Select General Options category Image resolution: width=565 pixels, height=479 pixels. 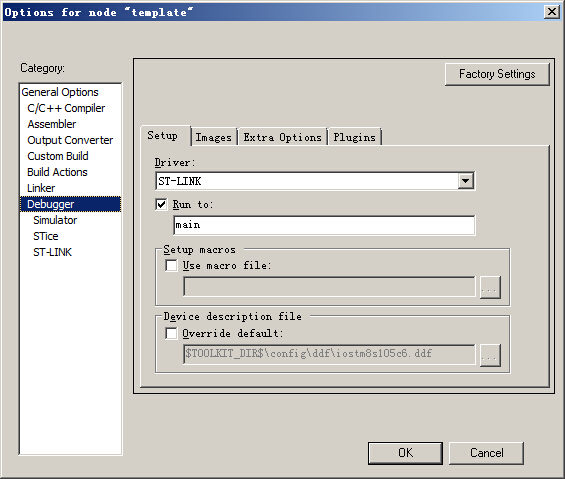point(60,92)
